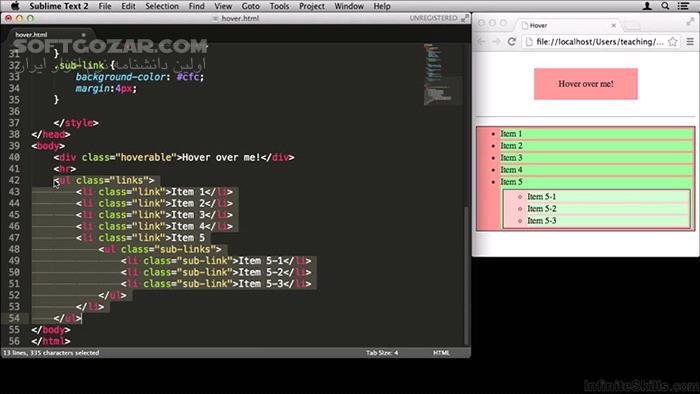Open the HTML syntax selector

pyautogui.click(x=441, y=353)
